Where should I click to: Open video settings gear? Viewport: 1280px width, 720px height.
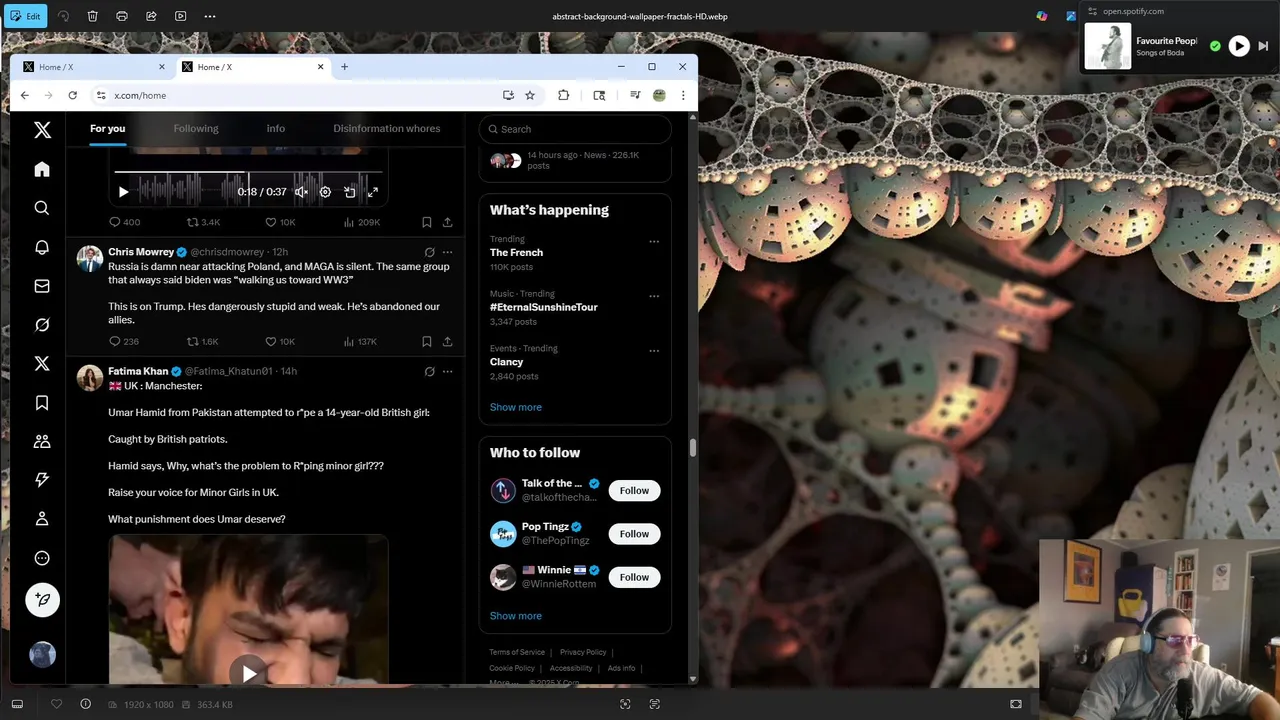[325, 192]
